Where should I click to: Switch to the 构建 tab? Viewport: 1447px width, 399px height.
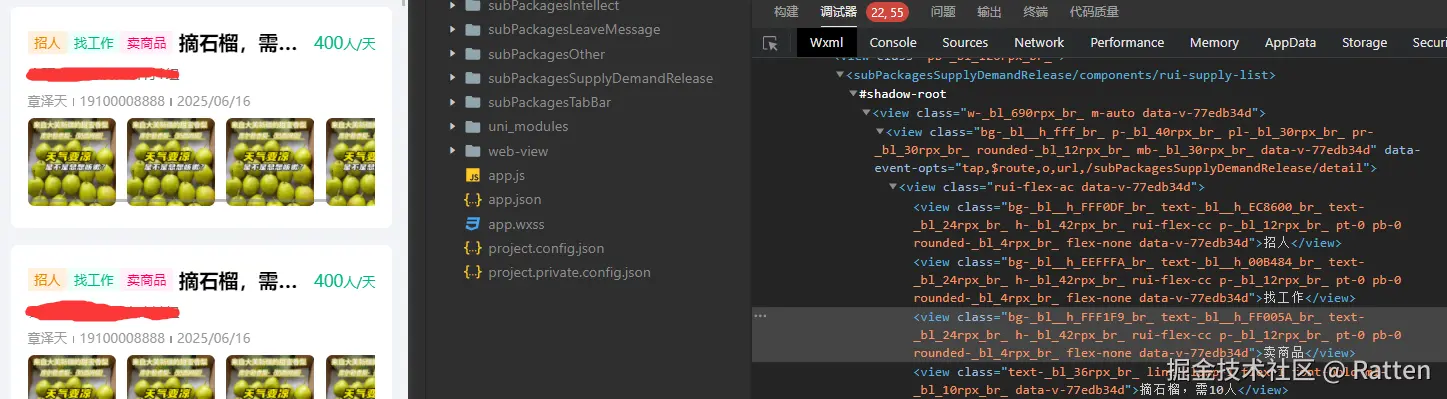click(786, 12)
